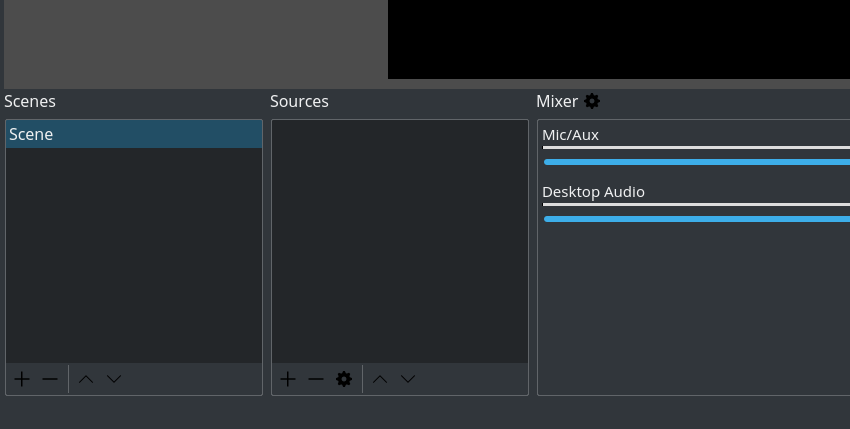Click the Mic/Aux channel label

tap(570, 135)
